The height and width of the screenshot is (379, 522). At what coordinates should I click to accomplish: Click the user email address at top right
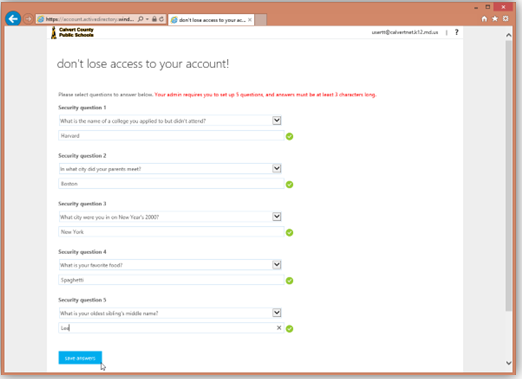pyautogui.click(x=405, y=32)
